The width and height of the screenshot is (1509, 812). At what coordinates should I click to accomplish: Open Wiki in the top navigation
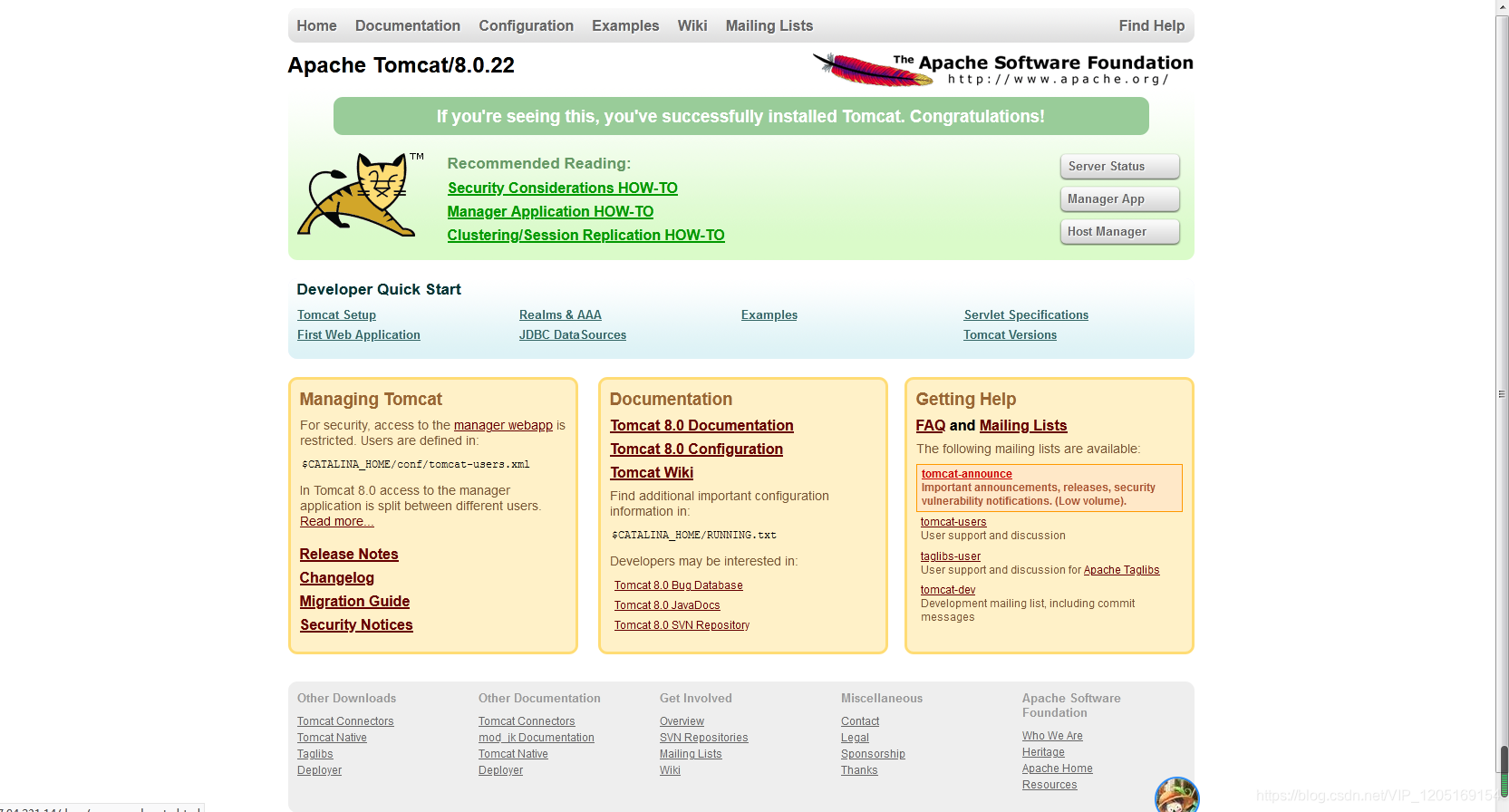pyautogui.click(x=692, y=25)
